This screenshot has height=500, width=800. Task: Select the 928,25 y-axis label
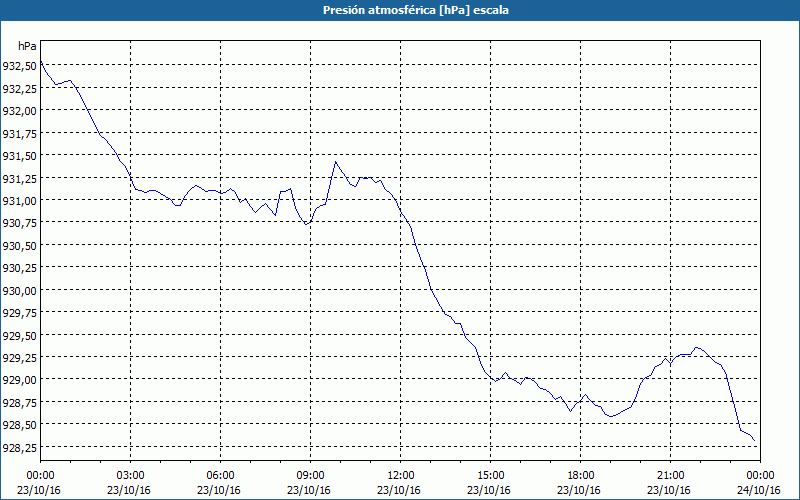[19, 447]
